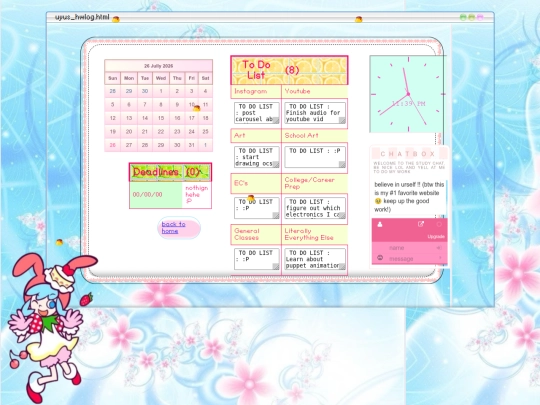Select day 8 on the calendar

coord(161,104)
